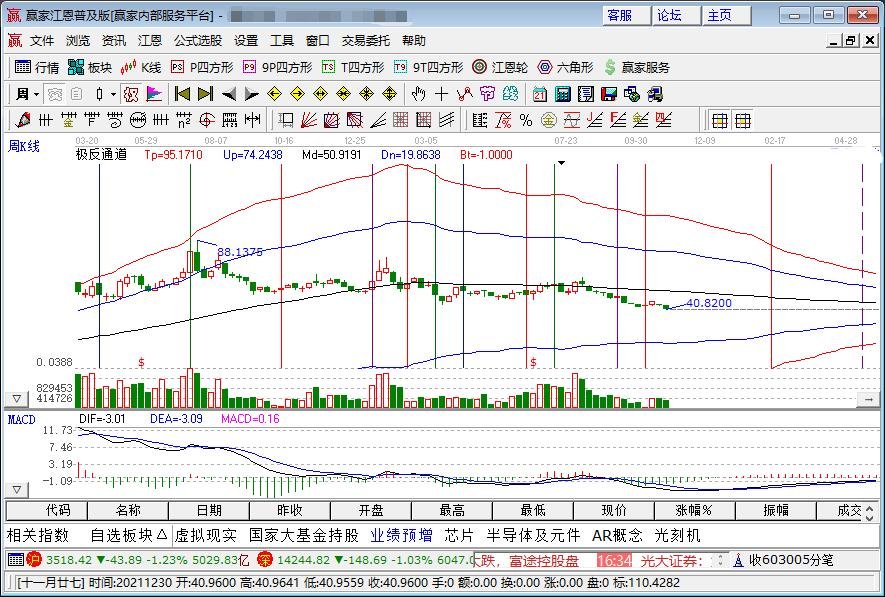The width and height of the screenshot is (885, 597).
Task: Open the 9P四方形 tool
Action: coord(277,68)
